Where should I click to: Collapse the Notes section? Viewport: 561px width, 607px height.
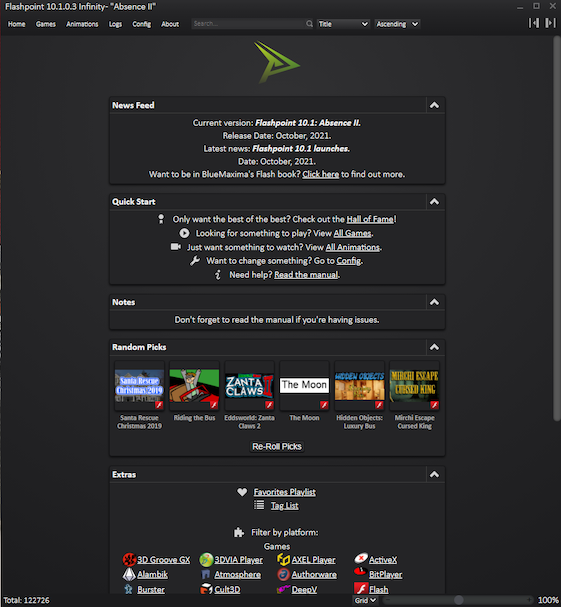[434, 302]
